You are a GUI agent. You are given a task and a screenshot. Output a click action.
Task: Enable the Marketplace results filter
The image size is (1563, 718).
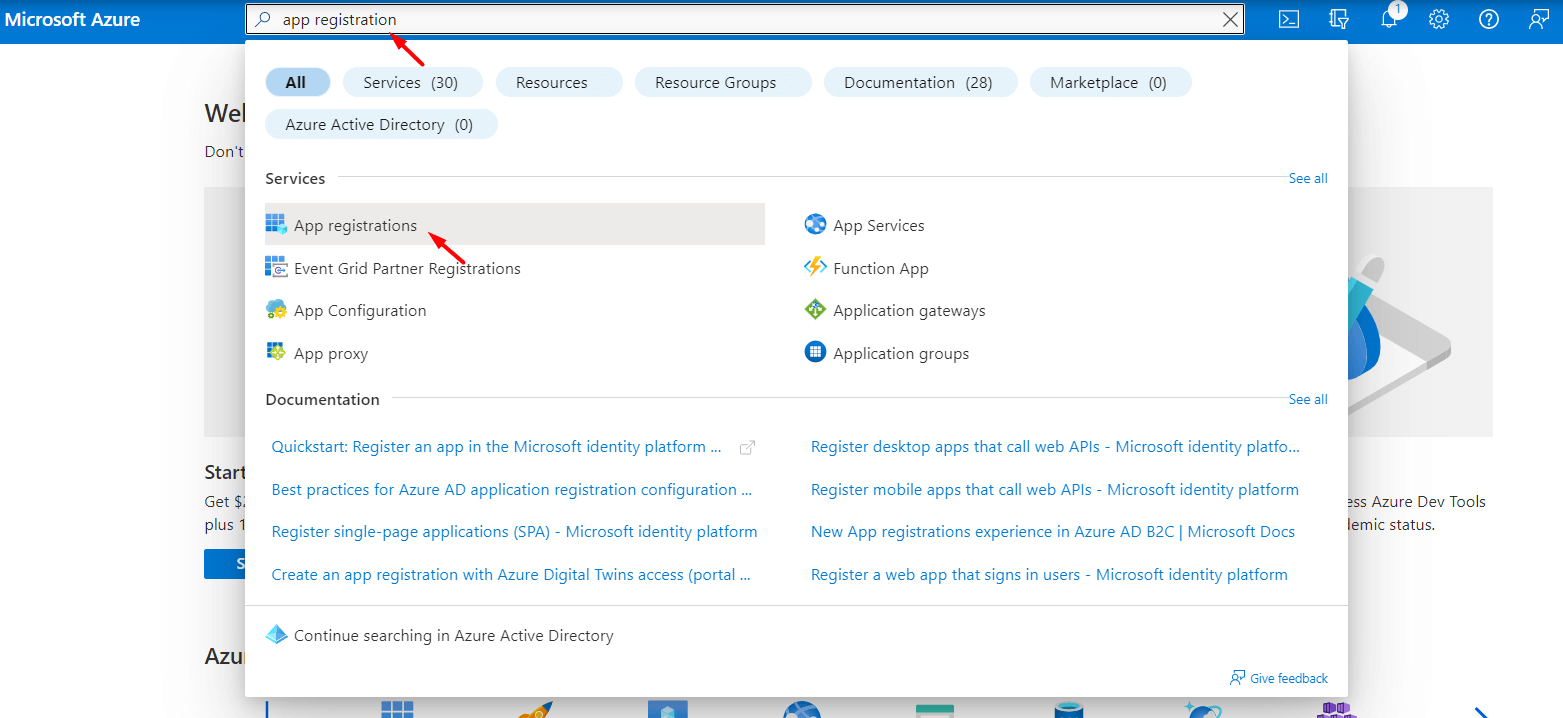click(1110, 82)
